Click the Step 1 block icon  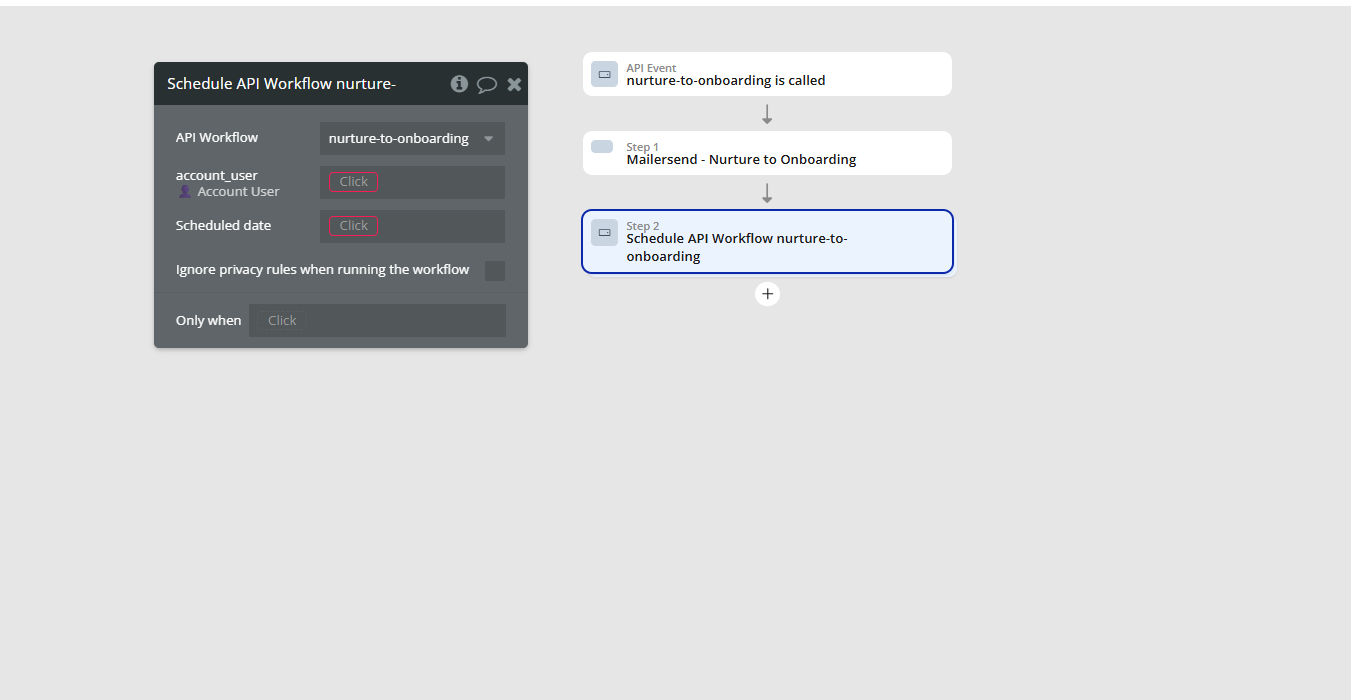602,146
